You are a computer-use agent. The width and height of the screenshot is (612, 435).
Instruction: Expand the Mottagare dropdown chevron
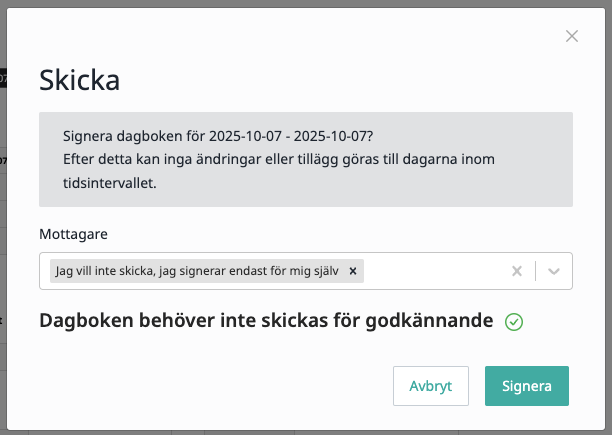tap(554, 271)
